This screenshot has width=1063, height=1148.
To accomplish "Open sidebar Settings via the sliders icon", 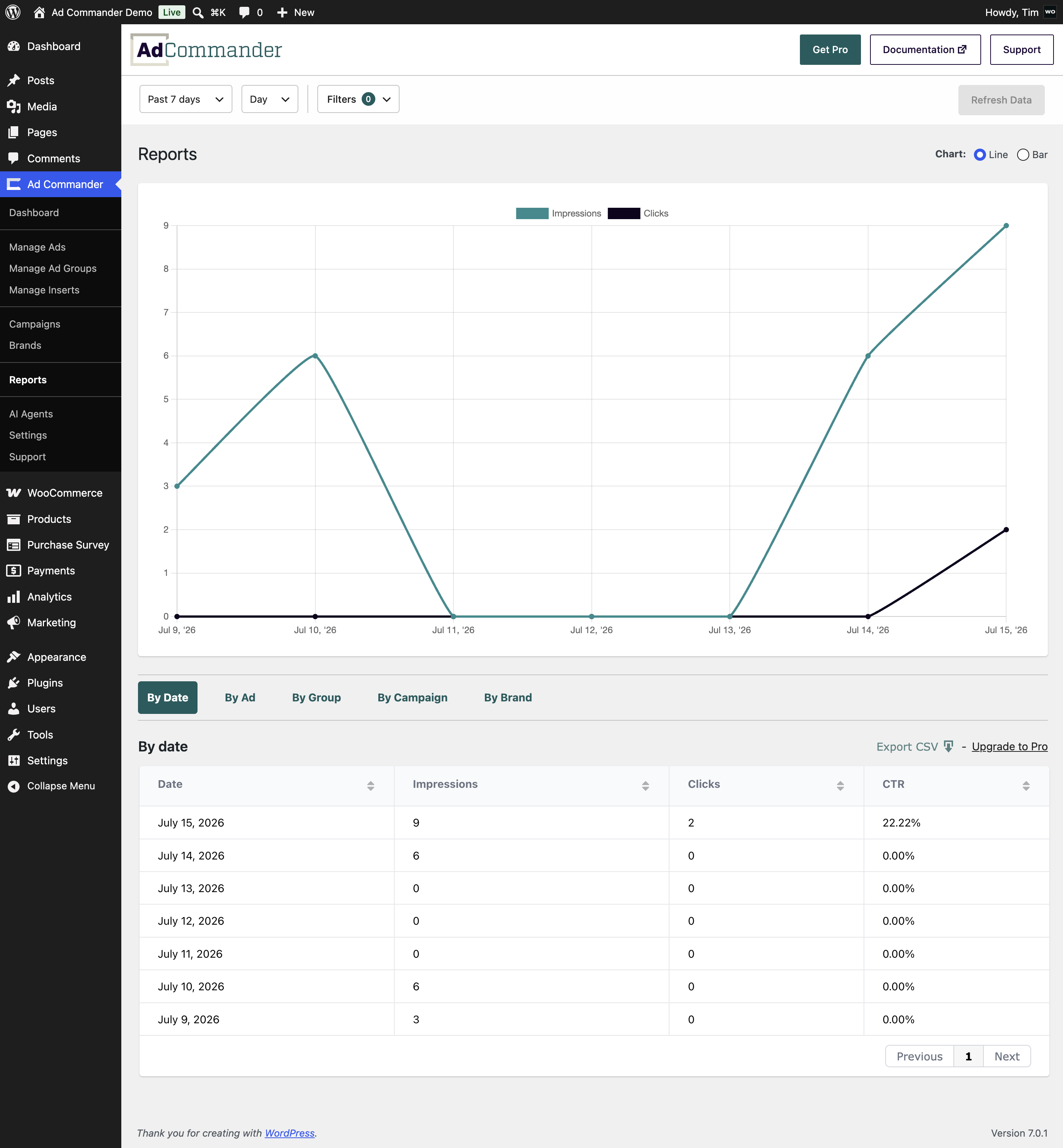I will [x=14, y=761].
